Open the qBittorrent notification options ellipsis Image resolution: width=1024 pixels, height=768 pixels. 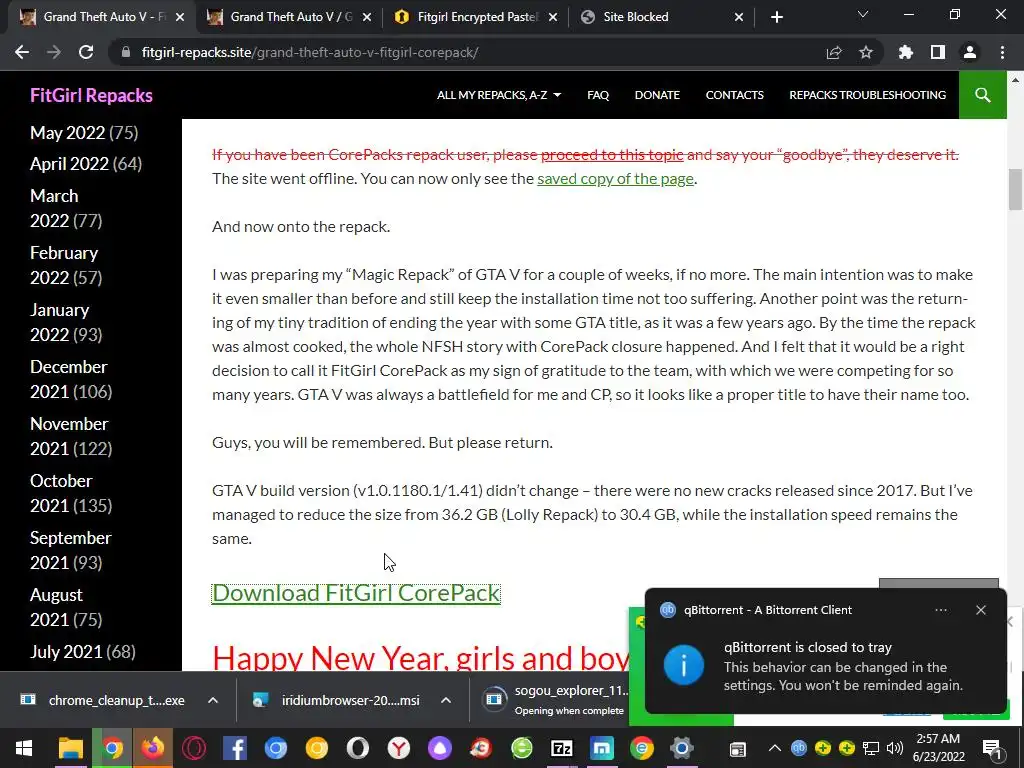(941, 610)
